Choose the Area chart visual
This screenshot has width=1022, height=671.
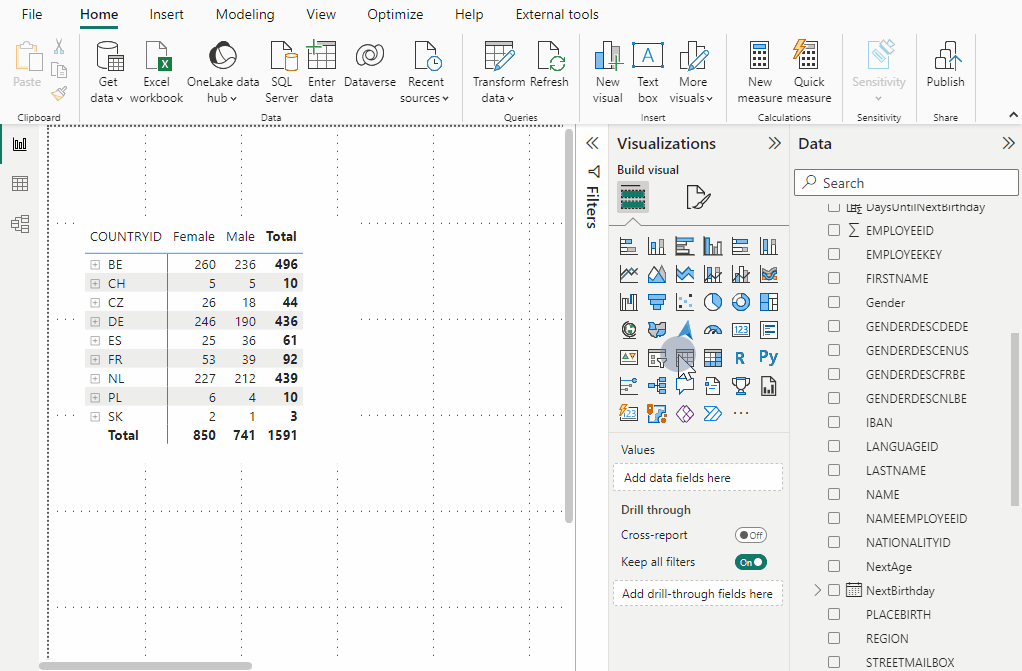[656, 275]
